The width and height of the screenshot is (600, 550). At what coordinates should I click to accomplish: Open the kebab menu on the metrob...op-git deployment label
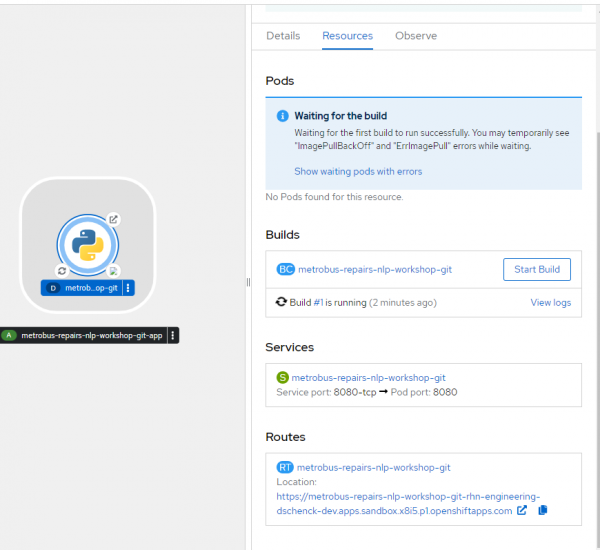tap(128, 288)
